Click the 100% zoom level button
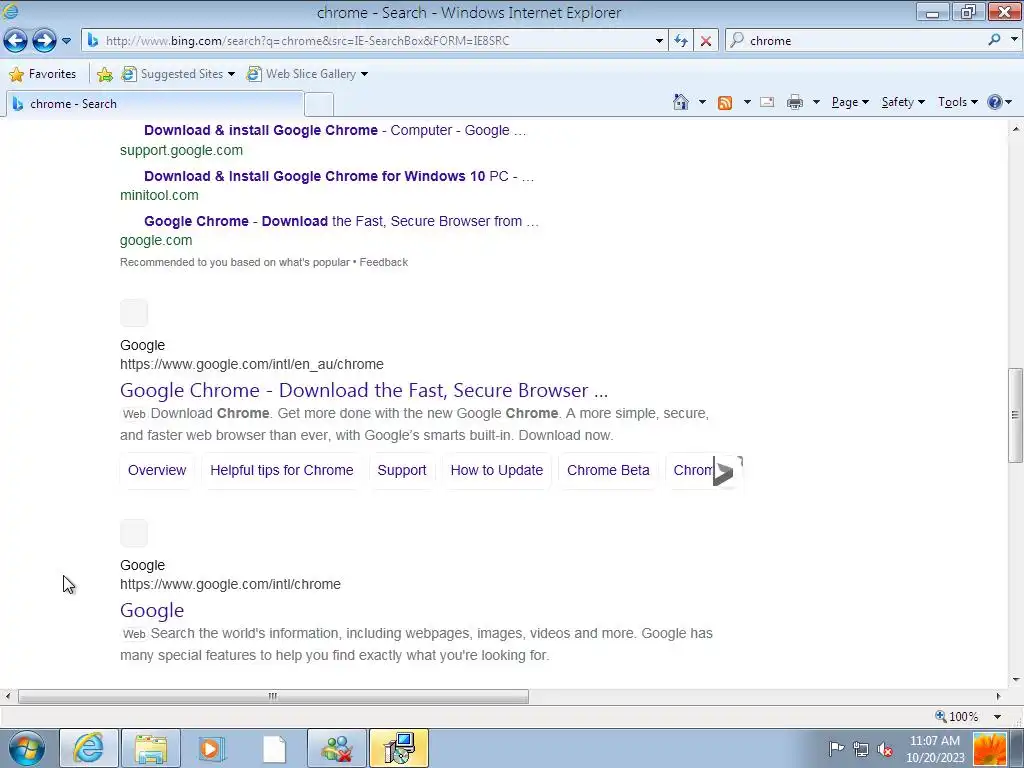The height and width of the screenshot is (768, 1024). click(x=957, y=716)
